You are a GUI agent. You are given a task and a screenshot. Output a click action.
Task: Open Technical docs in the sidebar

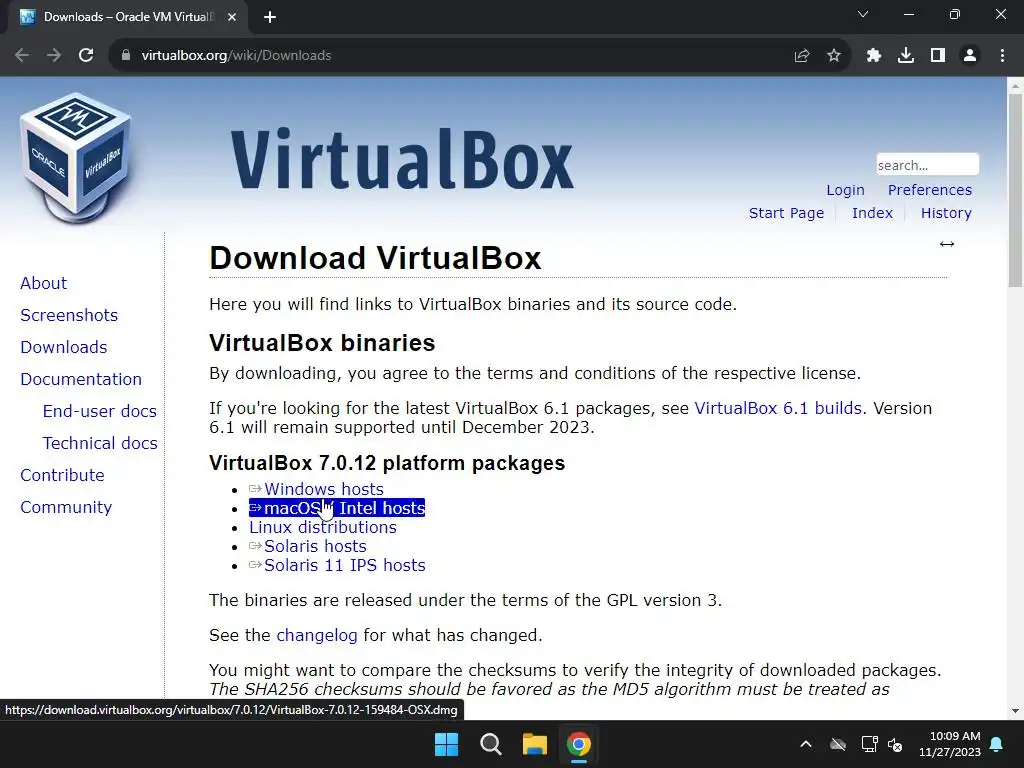100,443
